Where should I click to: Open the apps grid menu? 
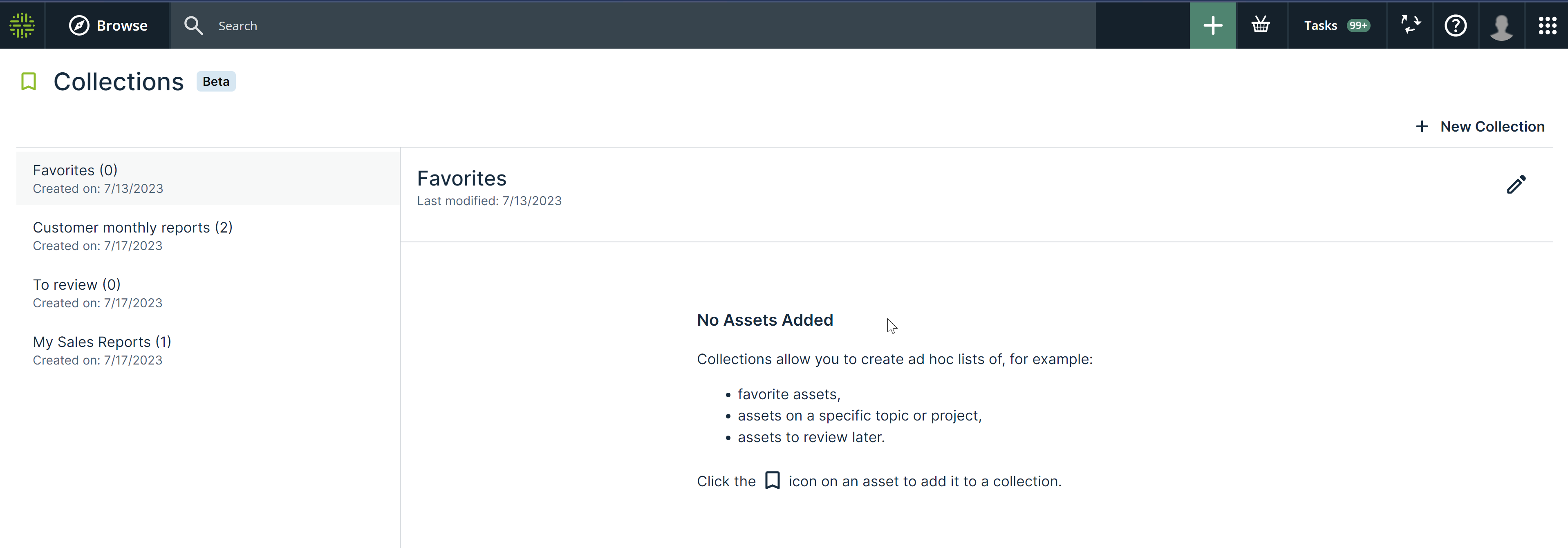1547,26
